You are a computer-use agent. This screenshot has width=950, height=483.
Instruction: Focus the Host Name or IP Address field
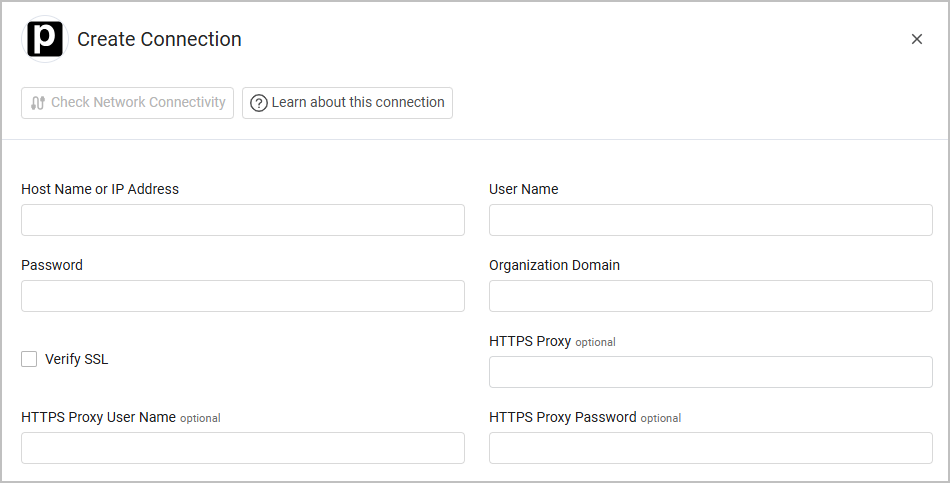pyautogui.click(x=242, y=220)
